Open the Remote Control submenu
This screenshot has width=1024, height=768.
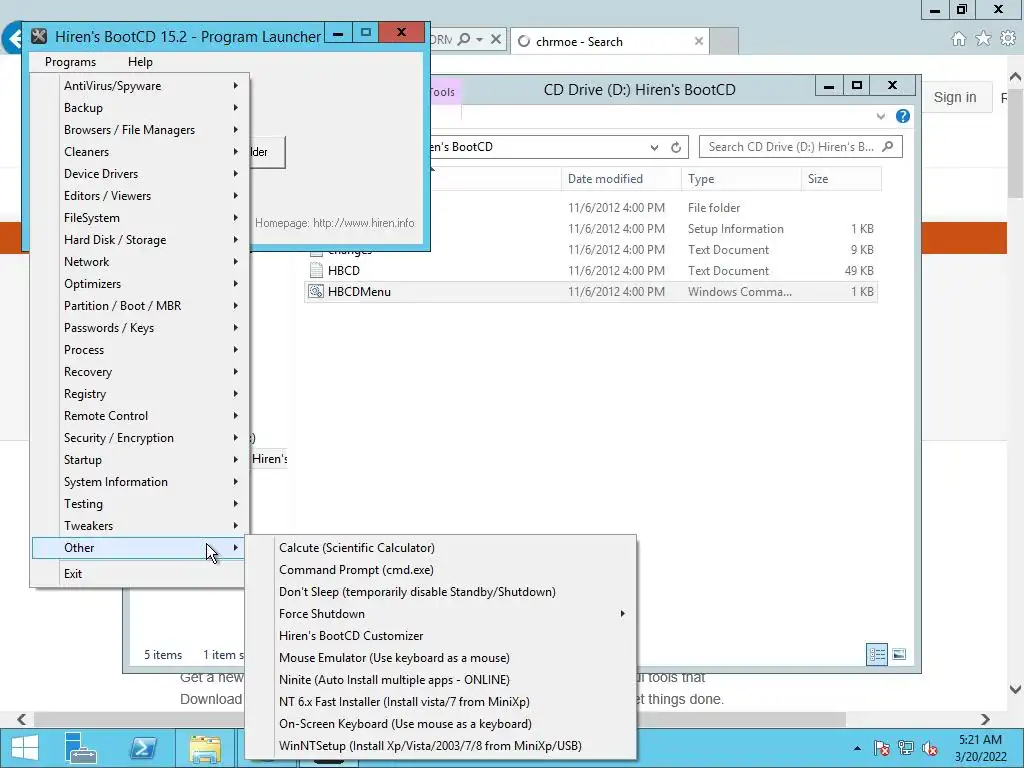pos(139,415)
